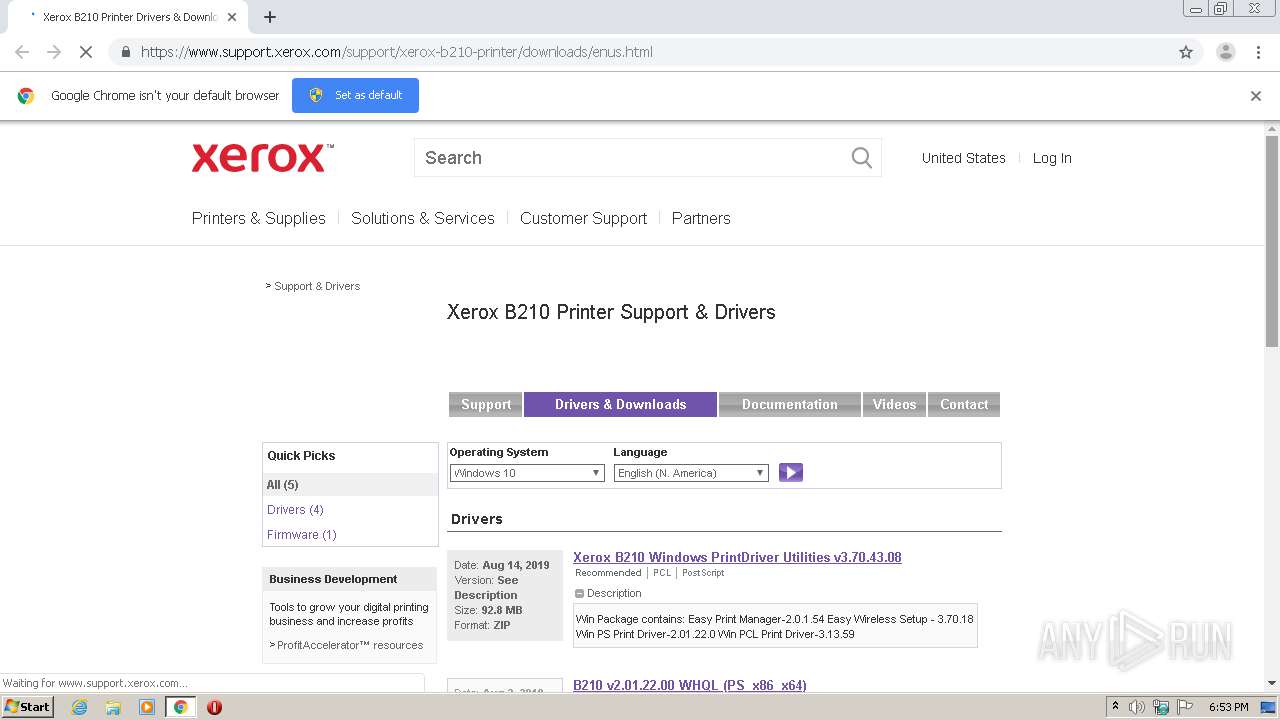This screenshot has width=1280, height=720.
Task: Filter by Drivers (4)
Action: pos(295,510)
